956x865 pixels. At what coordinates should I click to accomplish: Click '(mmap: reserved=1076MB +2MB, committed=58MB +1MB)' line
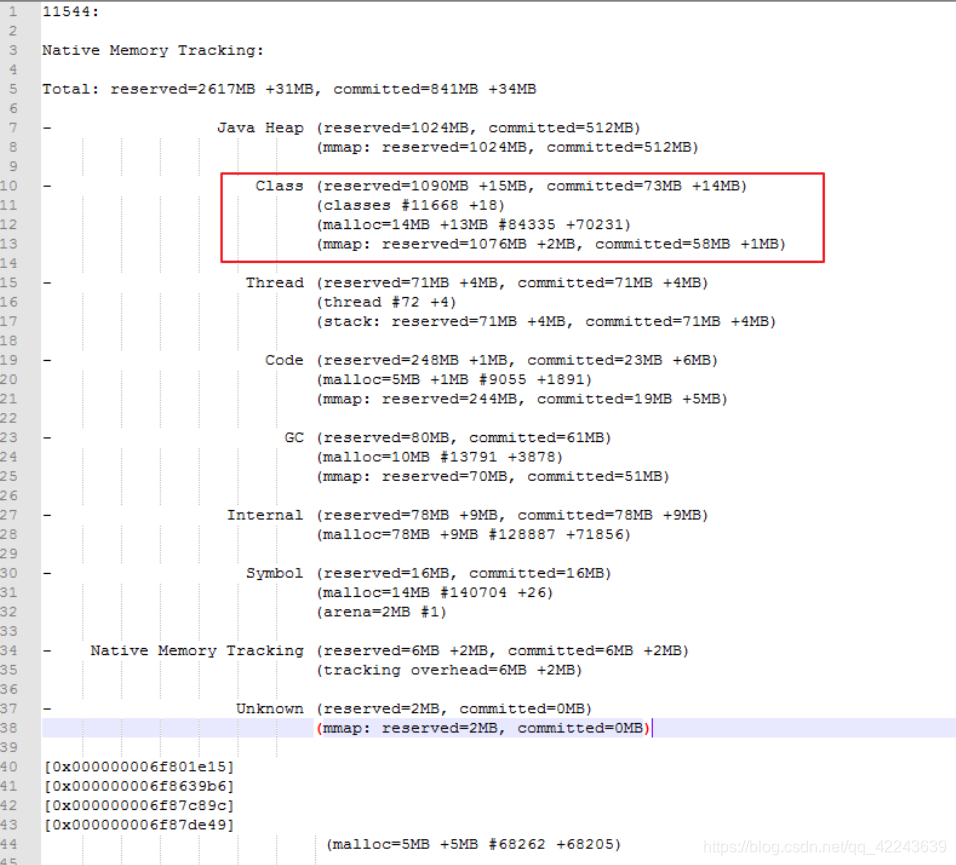click(x=551, y=244)
